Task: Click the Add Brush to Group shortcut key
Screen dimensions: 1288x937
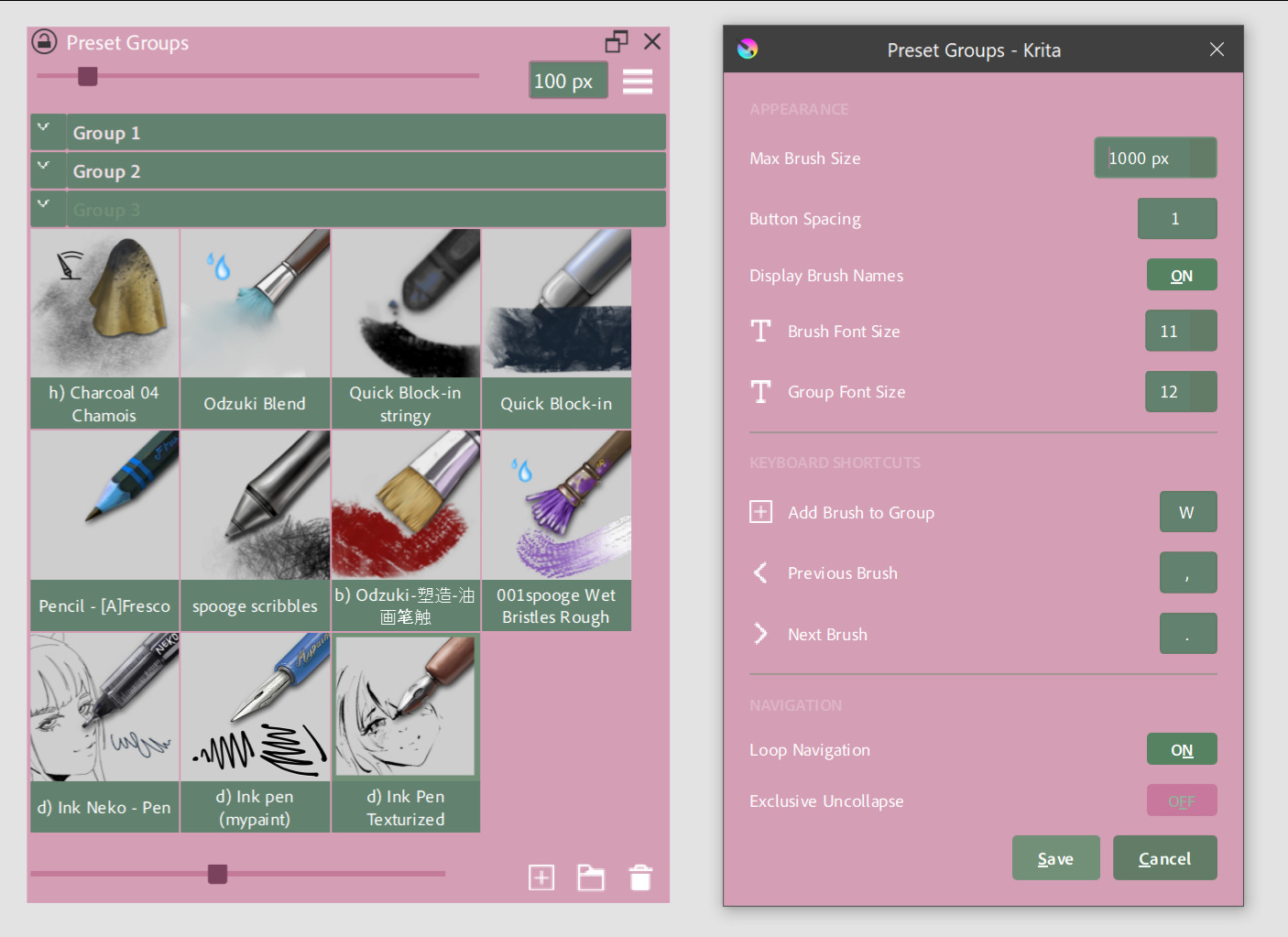Action: (1187, 513)
